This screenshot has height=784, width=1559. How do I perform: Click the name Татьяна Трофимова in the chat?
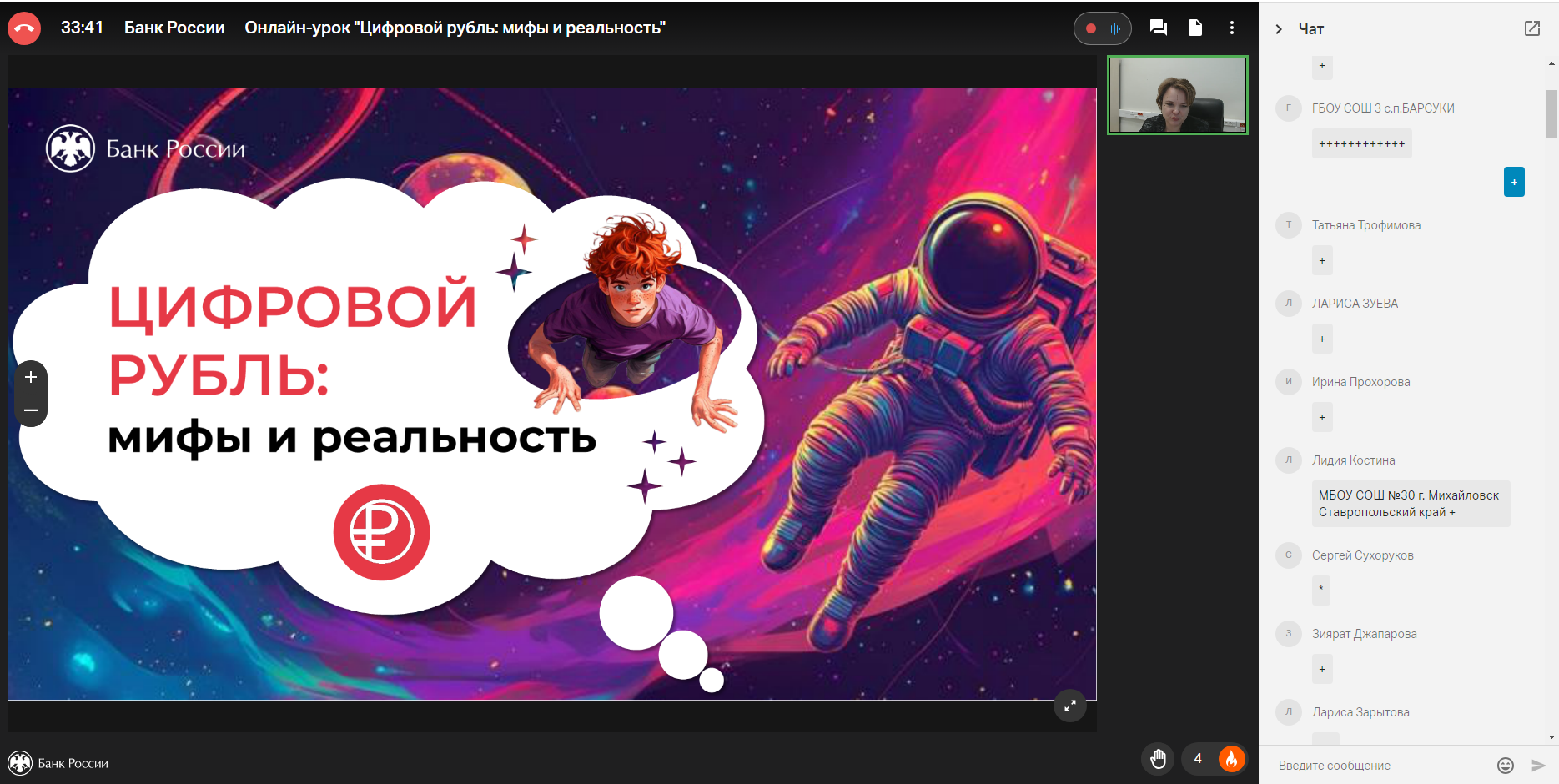(x=1366, y=225)
